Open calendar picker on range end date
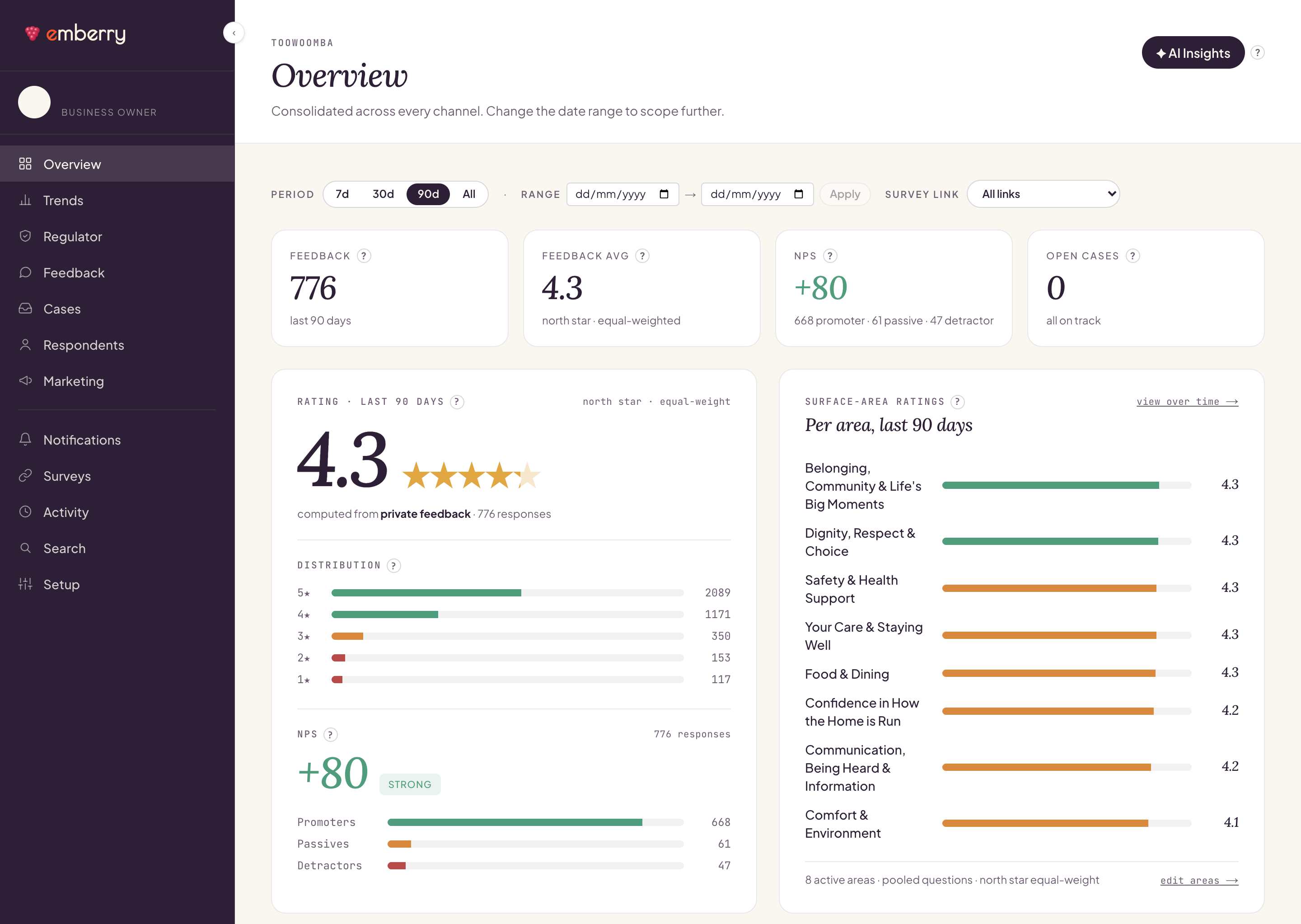The image size is (1301, 924). click(x=799, y=194)
